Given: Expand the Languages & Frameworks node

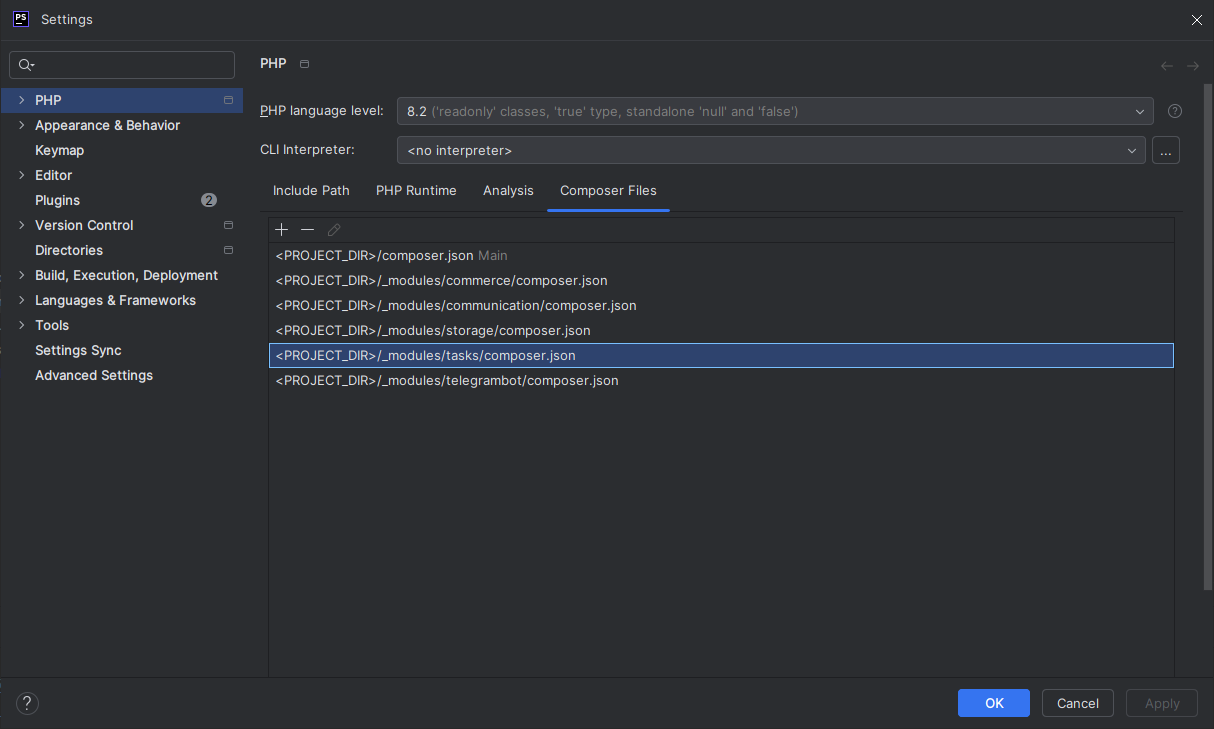Looking at the screenshot, I should pos(22,300).
